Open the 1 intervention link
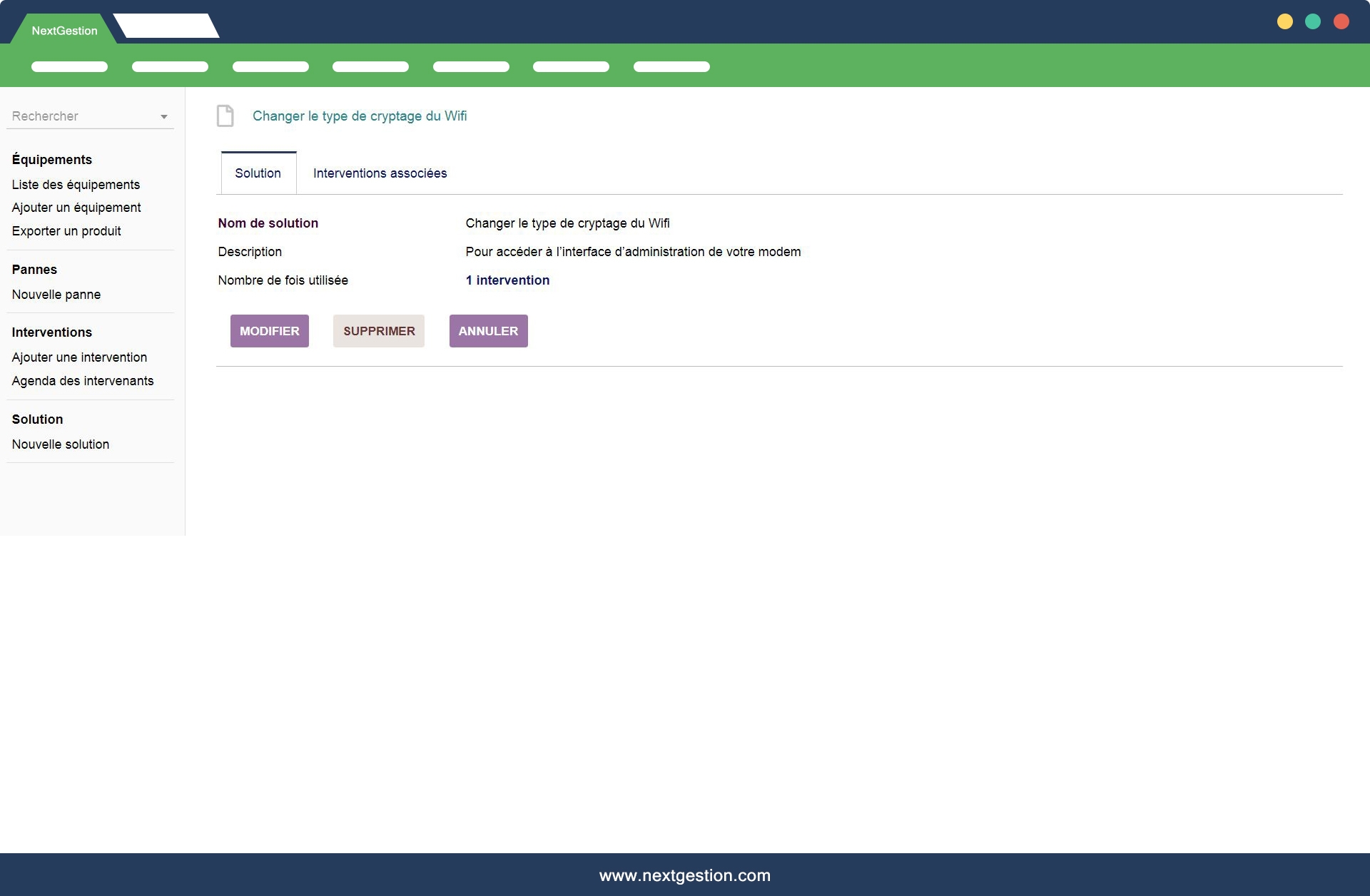Image resolution: width=1370 pixels, height=896 pixels. point(507,280)
